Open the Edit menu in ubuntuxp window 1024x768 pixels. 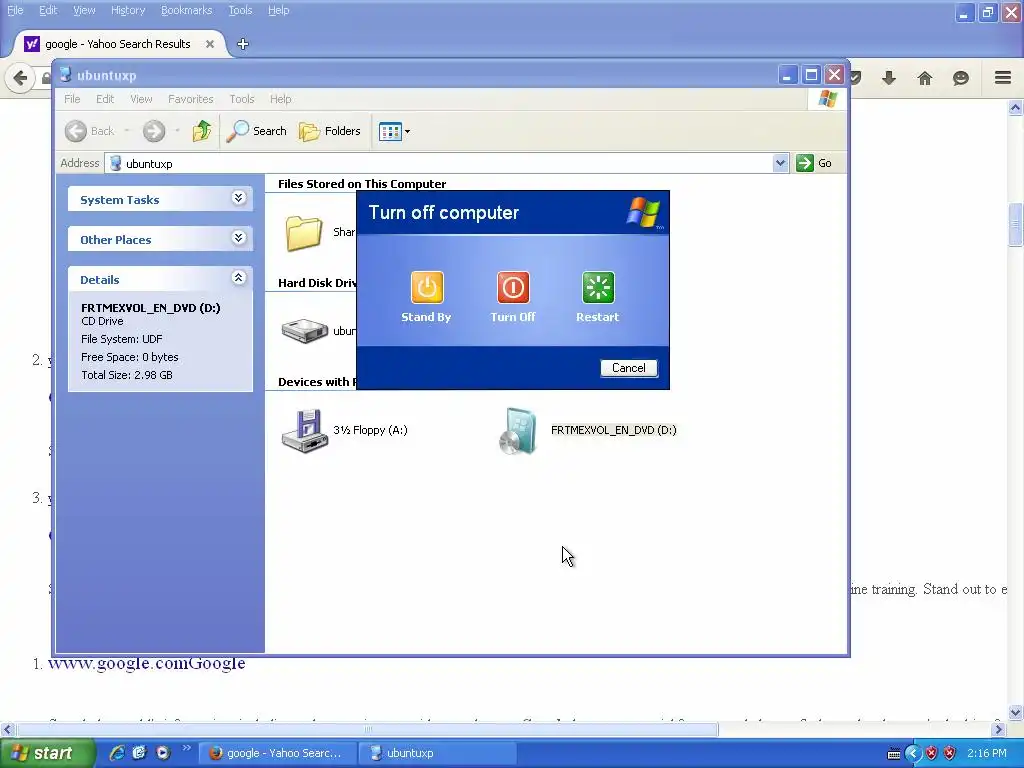pyautogui.click(x=105, y=99)
